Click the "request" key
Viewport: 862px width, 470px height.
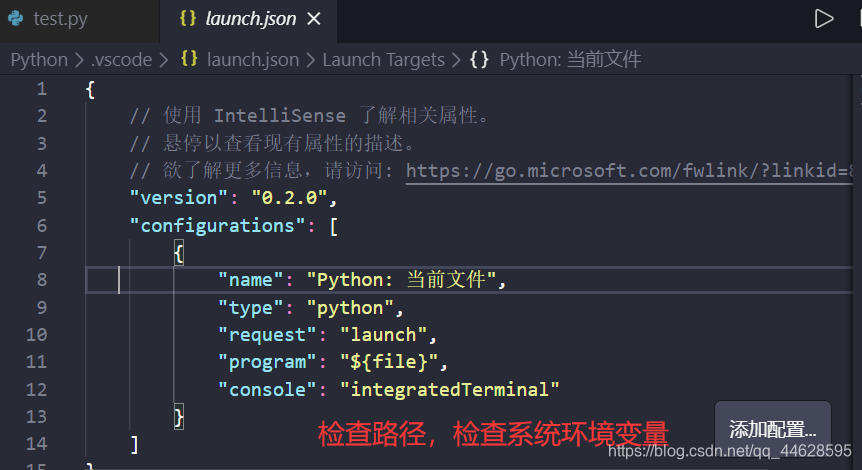click(x=267, y=335)
